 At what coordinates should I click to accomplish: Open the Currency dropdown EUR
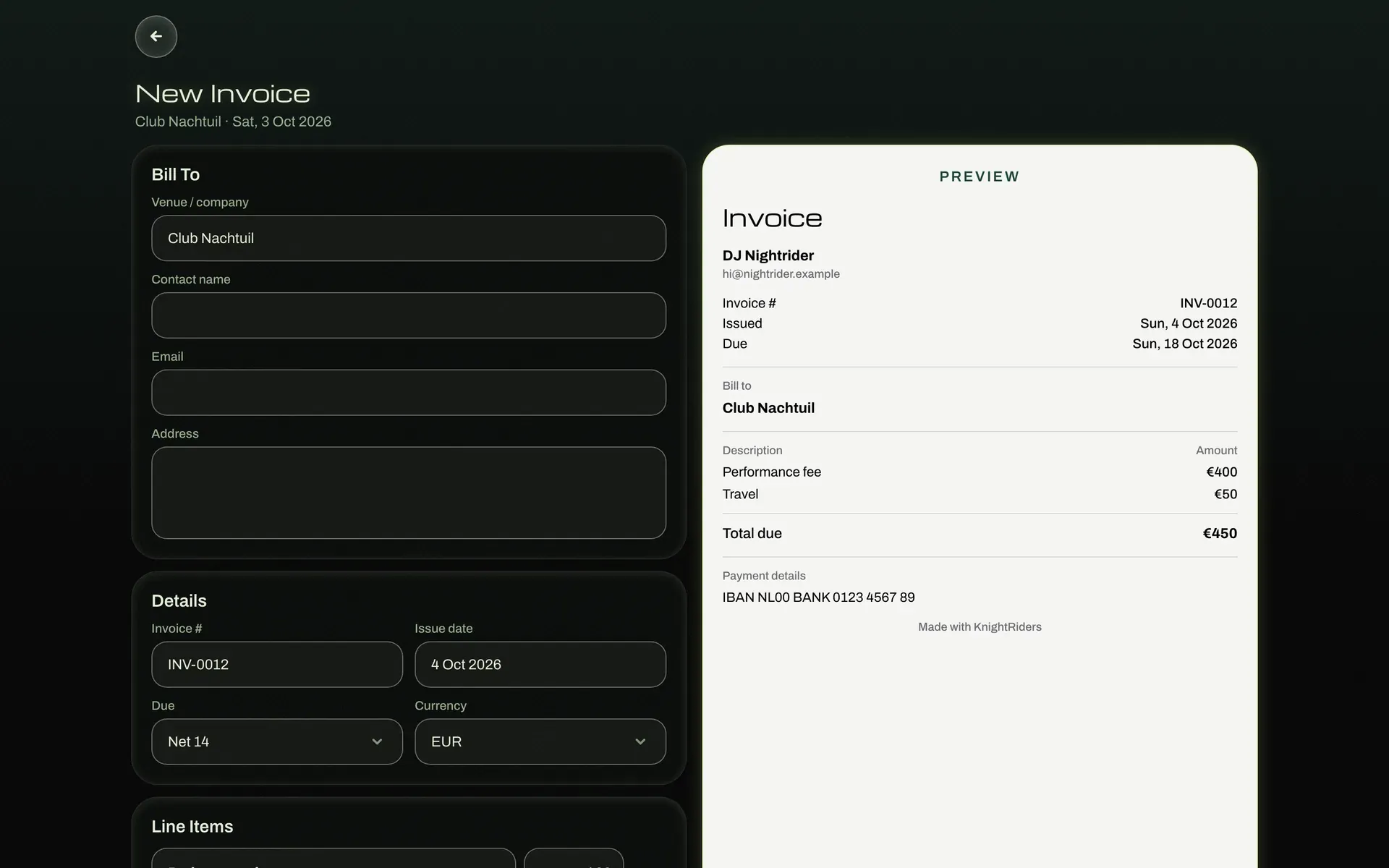pyautogui.click(x=540, y=741)
